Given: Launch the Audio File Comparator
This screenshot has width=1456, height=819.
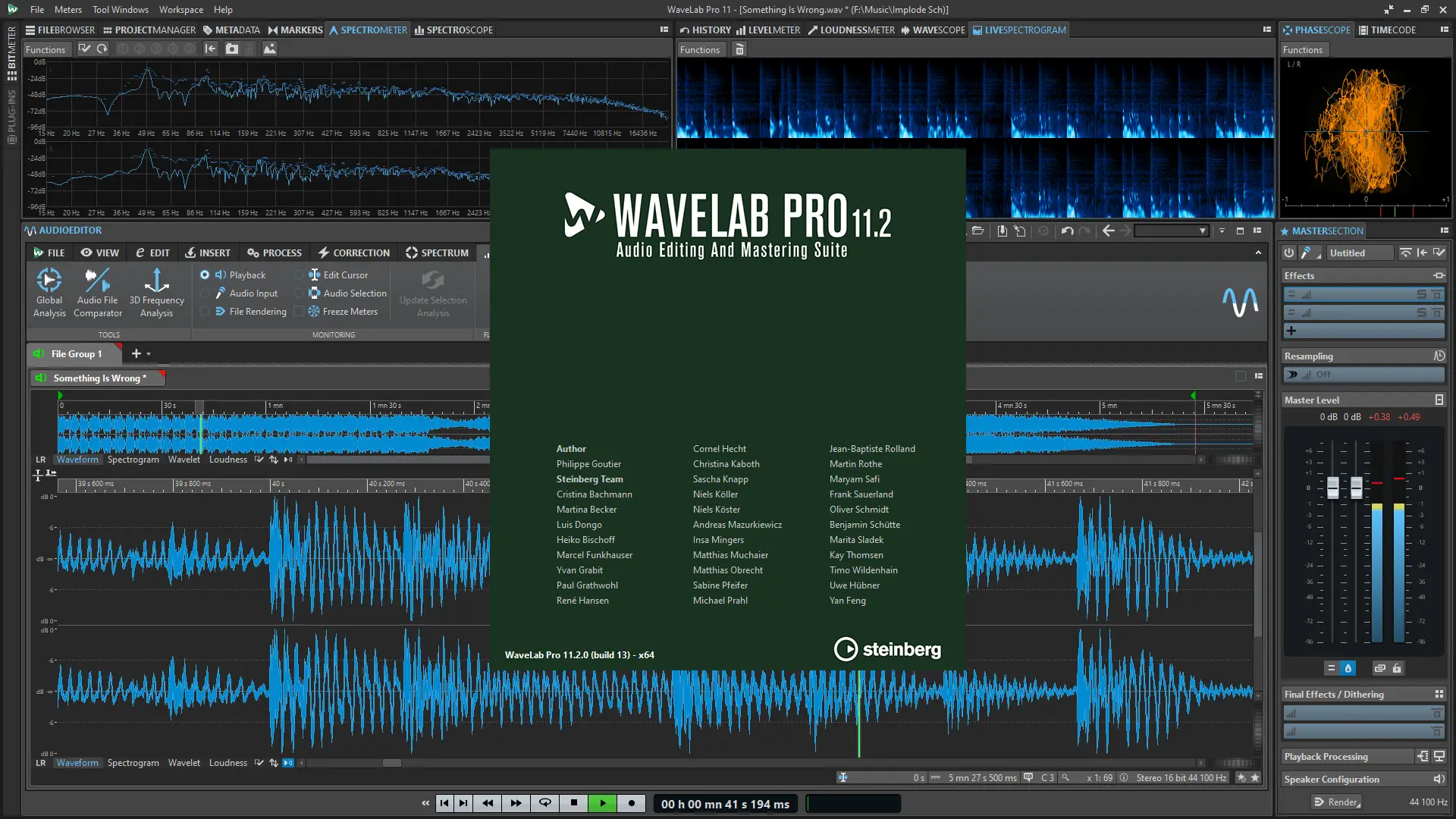Looking at the screenshot, I should pyautogui.click(x=97, y=292).
